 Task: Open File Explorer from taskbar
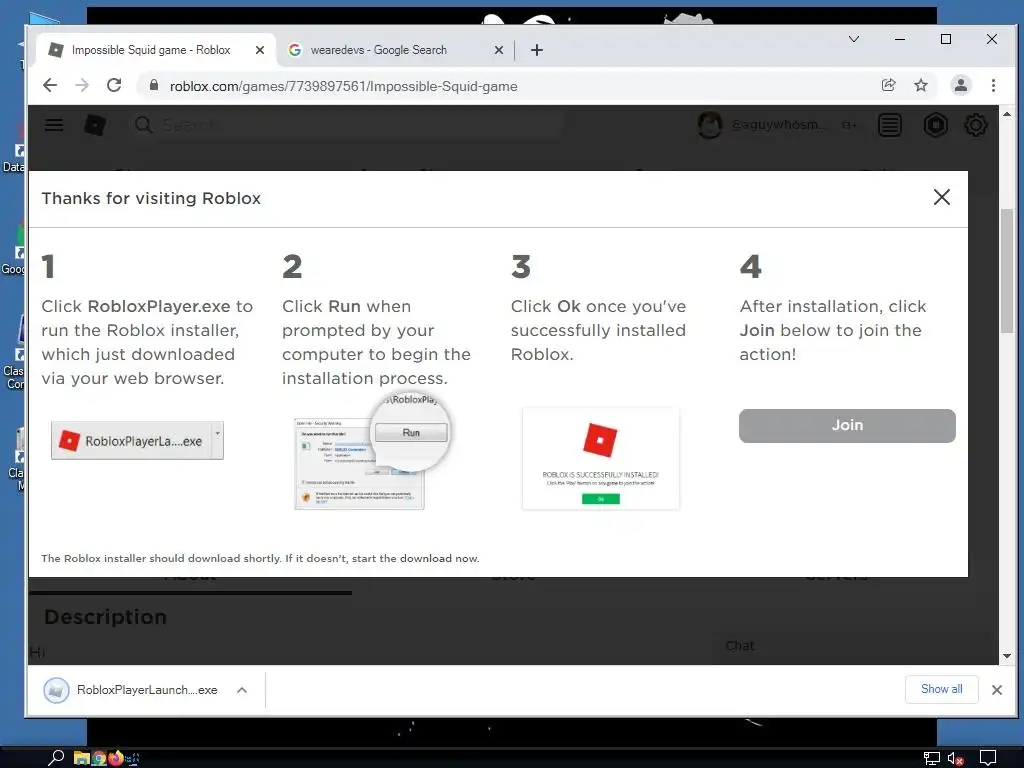coord(81,758)
